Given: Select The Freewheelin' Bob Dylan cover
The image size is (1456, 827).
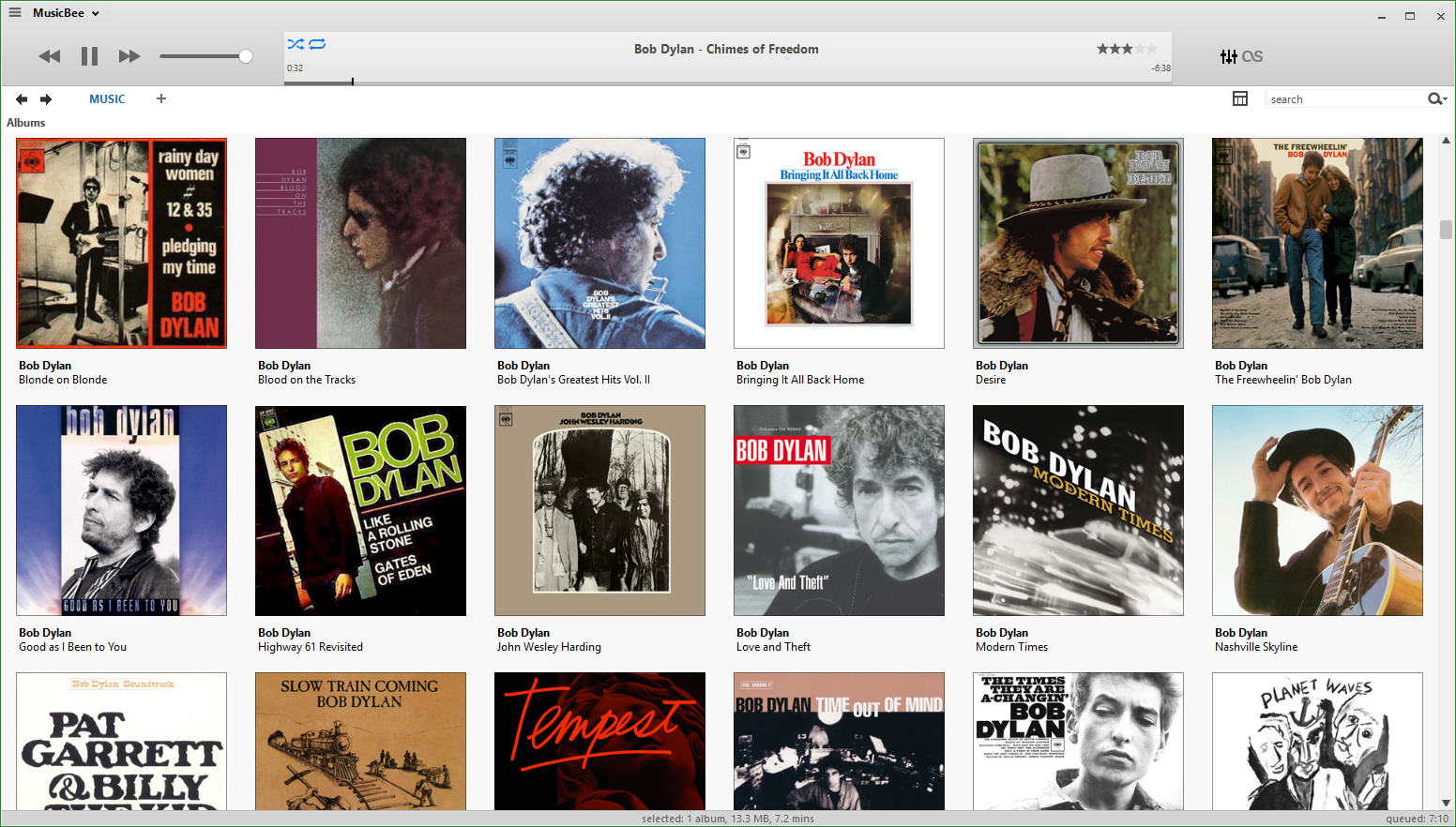Looking at the screenshot, I should pos(1317,244).
